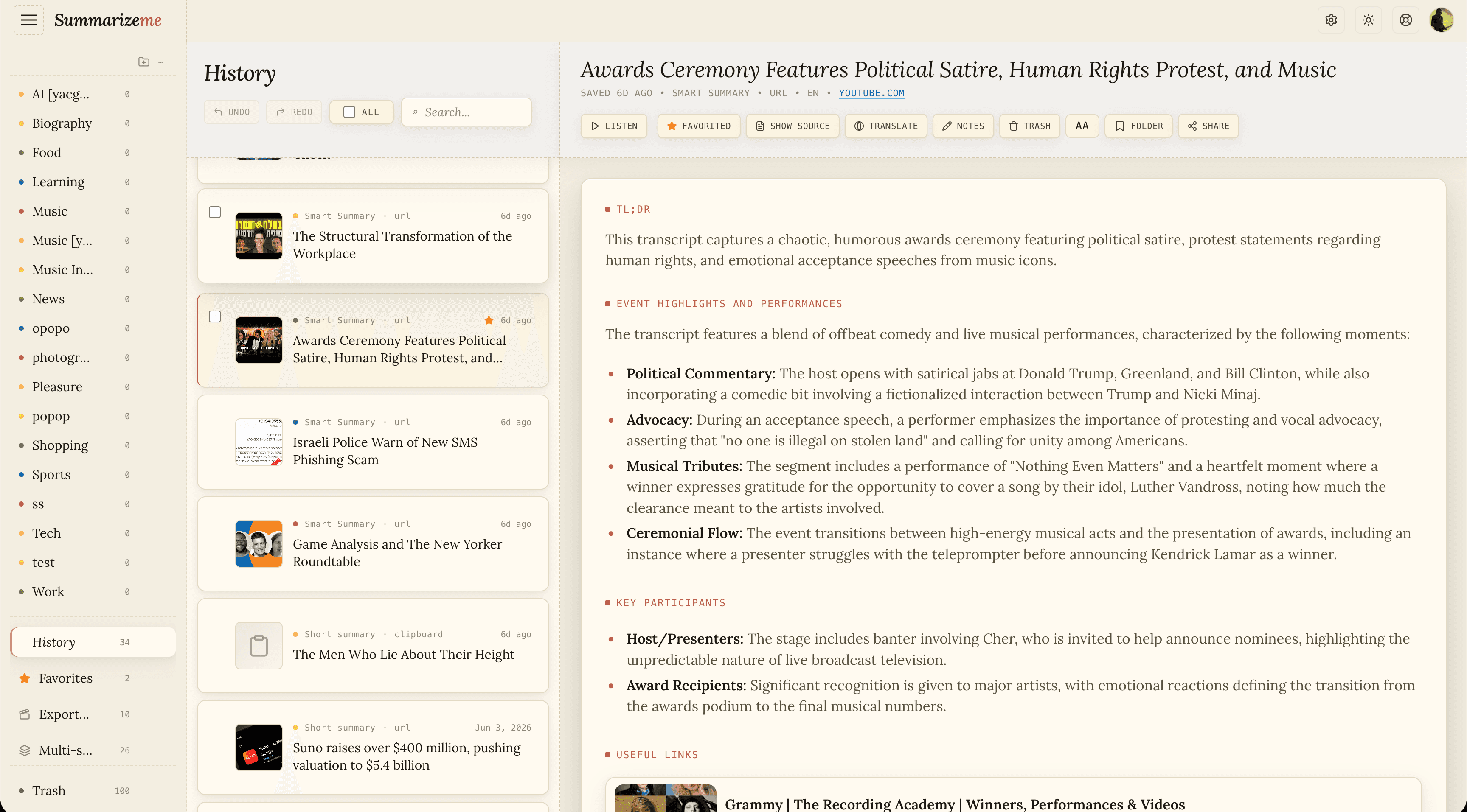
Task: Open Israeli Police Warn SMS Phishing summary
Action: pyautogui.click(x=373, y=442)
